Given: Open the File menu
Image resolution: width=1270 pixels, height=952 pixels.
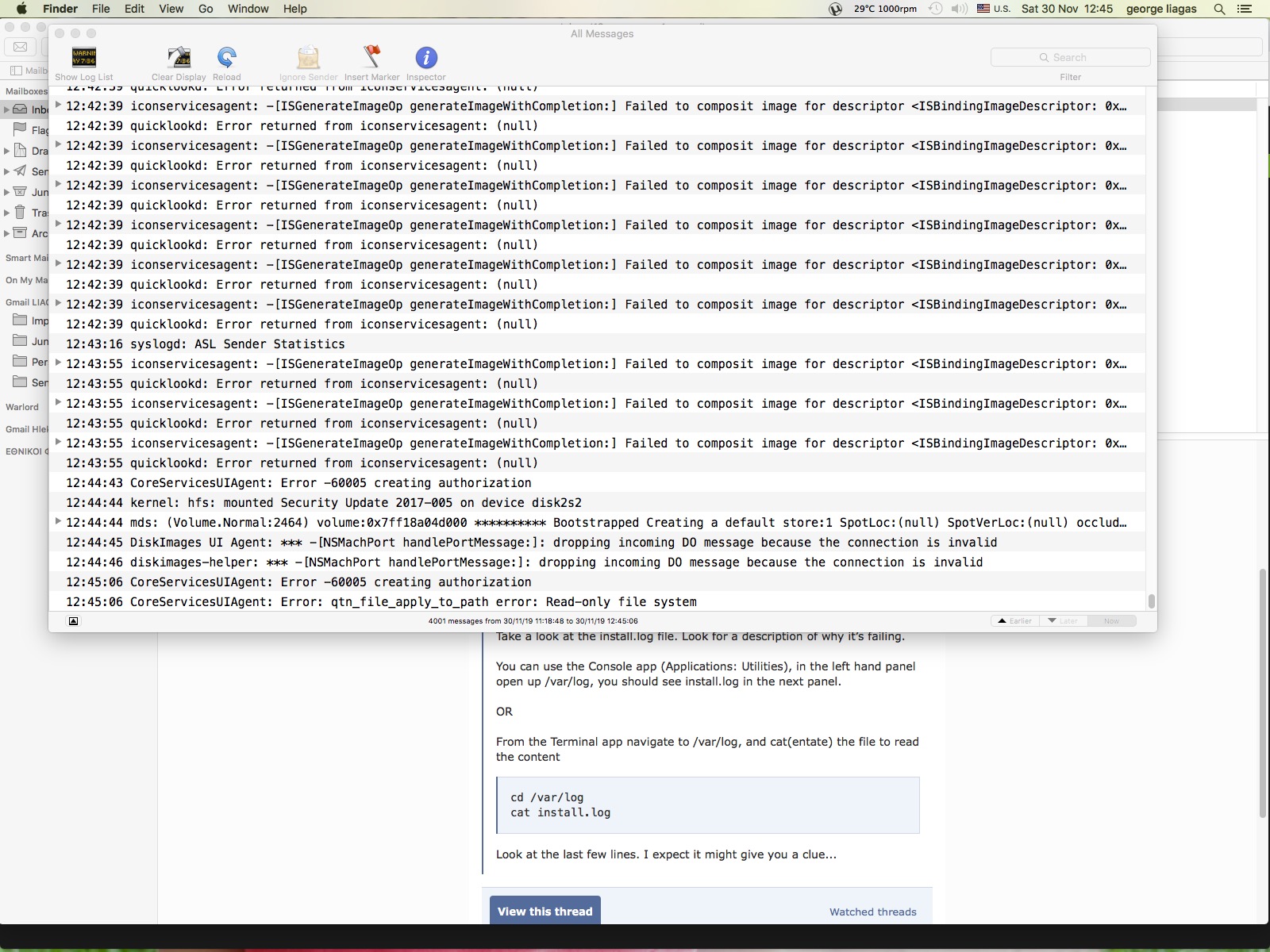Looking at the screenshot, I should pyautogui.click(x=101, y=9).
